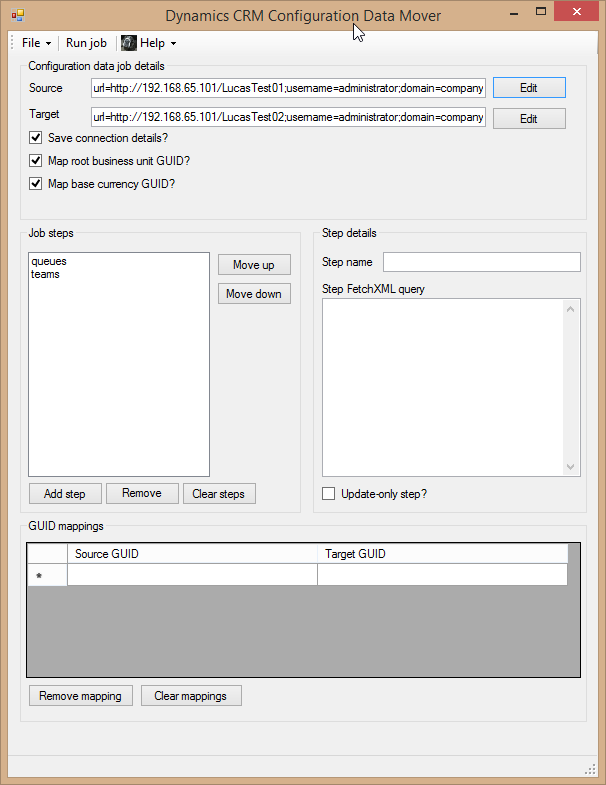Click FetchXML scrollbar down arrow

pyautogui.click(x=570, y=467)
